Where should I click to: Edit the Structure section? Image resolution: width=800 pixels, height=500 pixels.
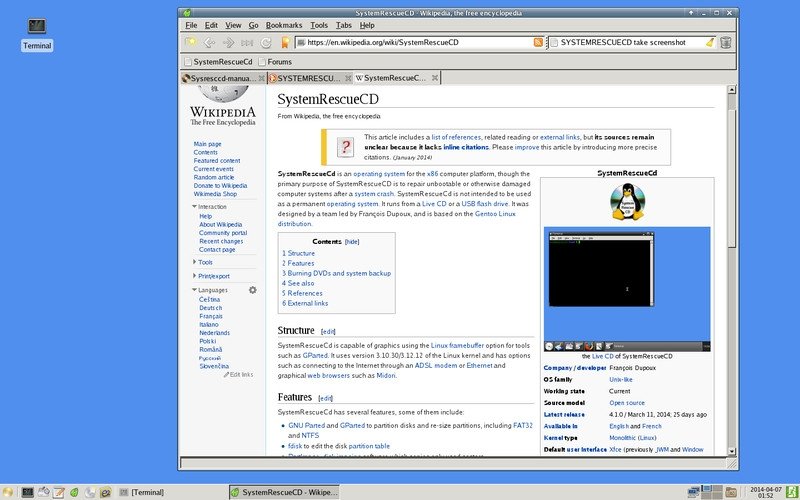click(328, 332)
